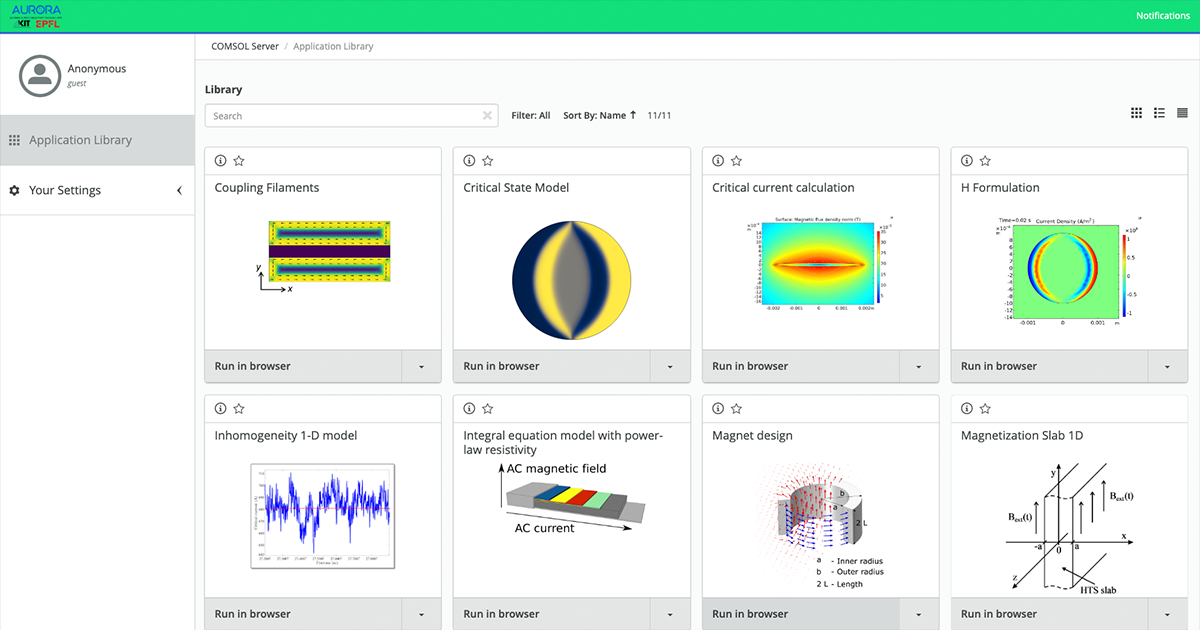The height and width of the screenshot is (630, 1200).
Task: Favorite the Coupling Filaments application
Action: (239, 160)
